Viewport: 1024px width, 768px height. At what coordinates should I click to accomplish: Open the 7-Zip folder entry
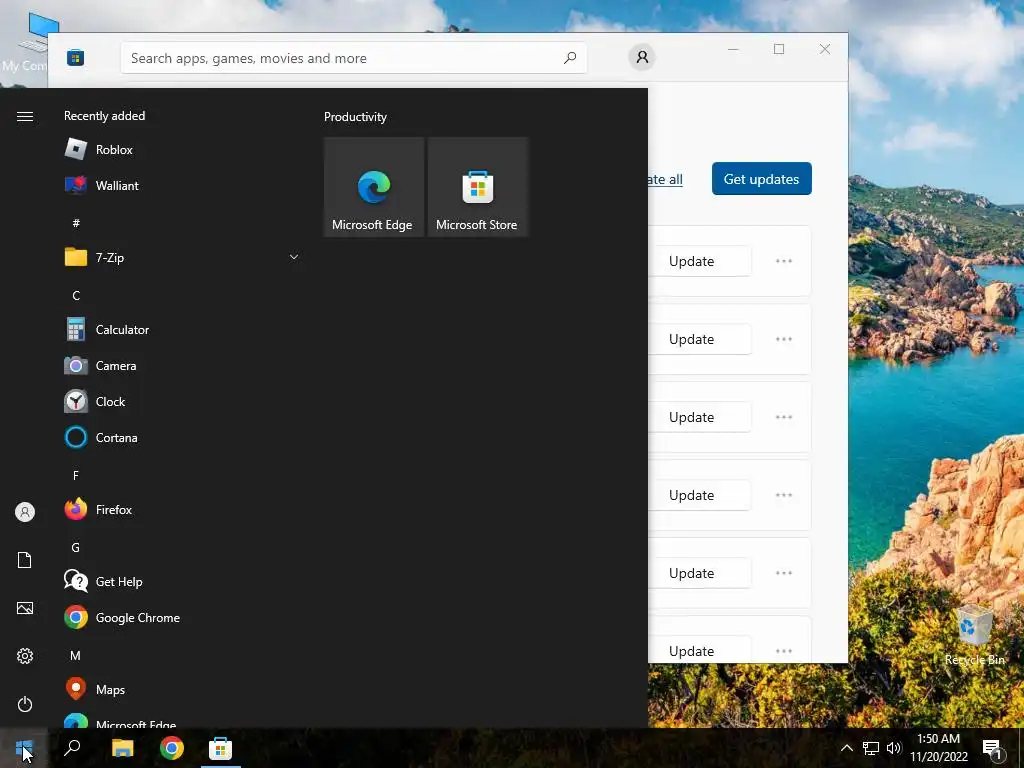pyautogui.click(x=182, y=257)
